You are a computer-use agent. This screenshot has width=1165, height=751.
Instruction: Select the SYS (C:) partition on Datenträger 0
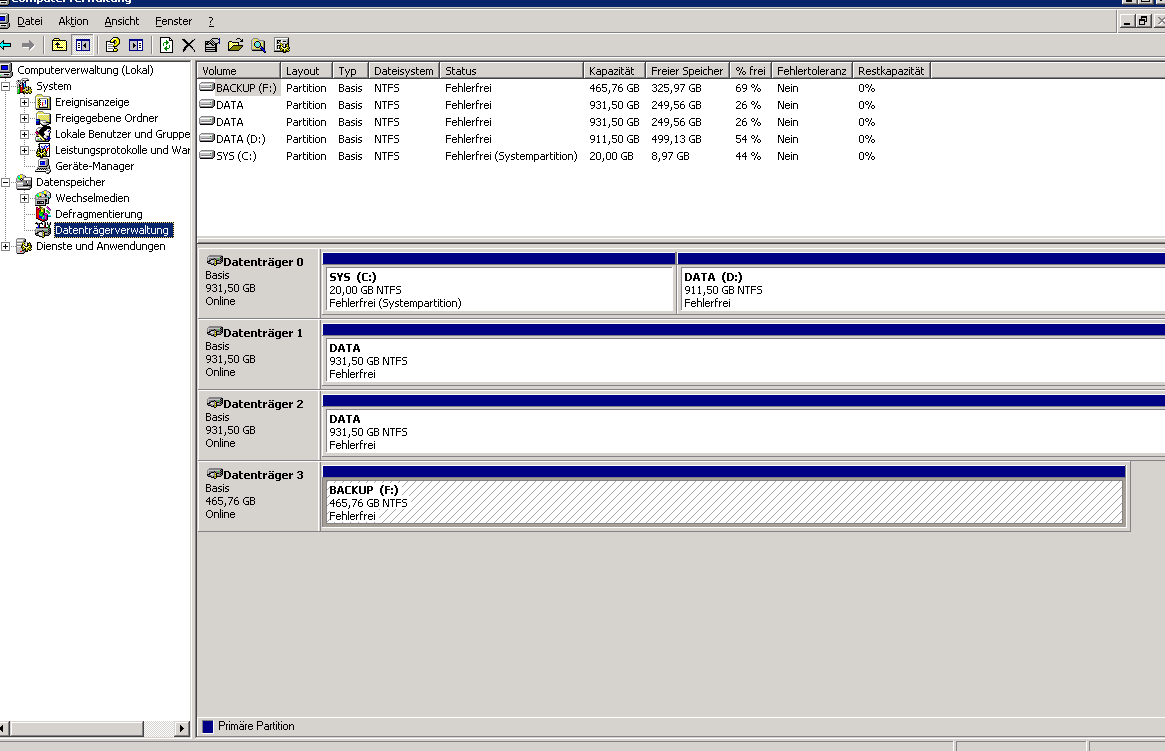(x=499, y=283)
